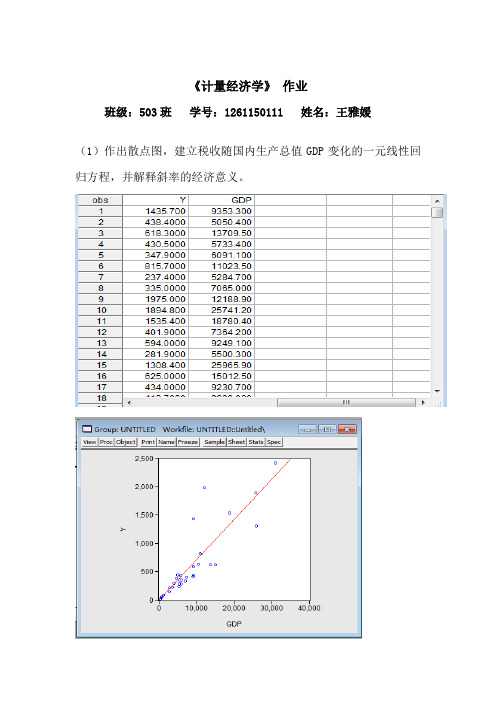Screen dimensions: 496x702
Task: Select row header for observation 17
Action: [x=100, y=387]
